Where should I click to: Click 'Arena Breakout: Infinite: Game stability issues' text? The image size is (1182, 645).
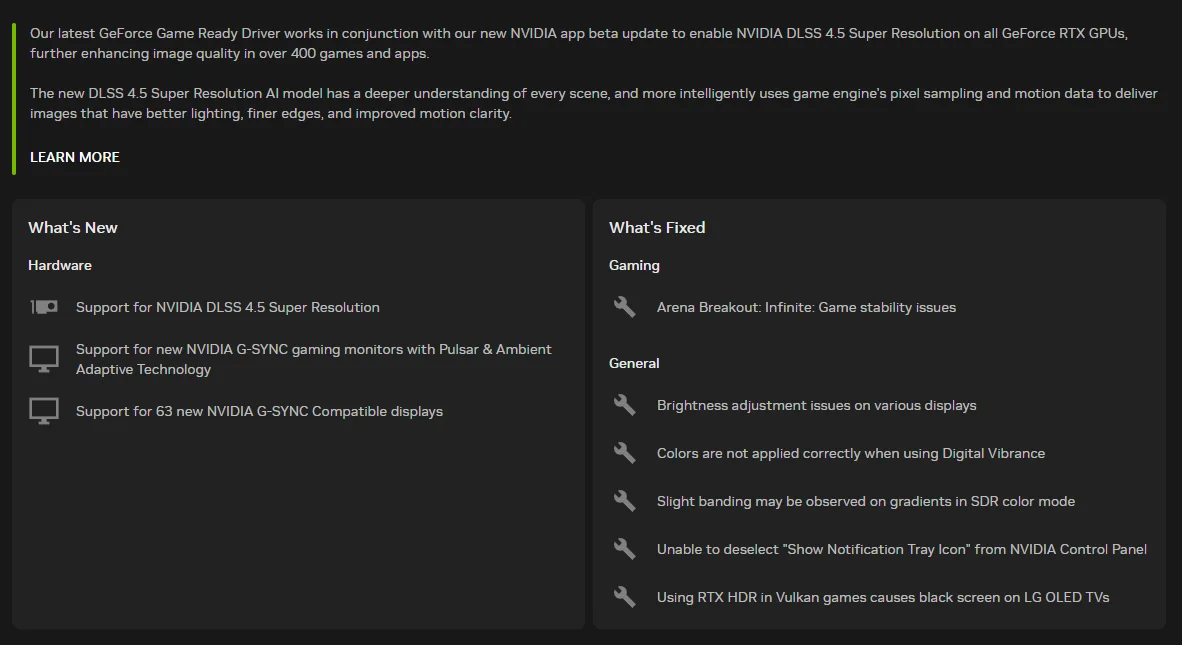click(806, 307)
